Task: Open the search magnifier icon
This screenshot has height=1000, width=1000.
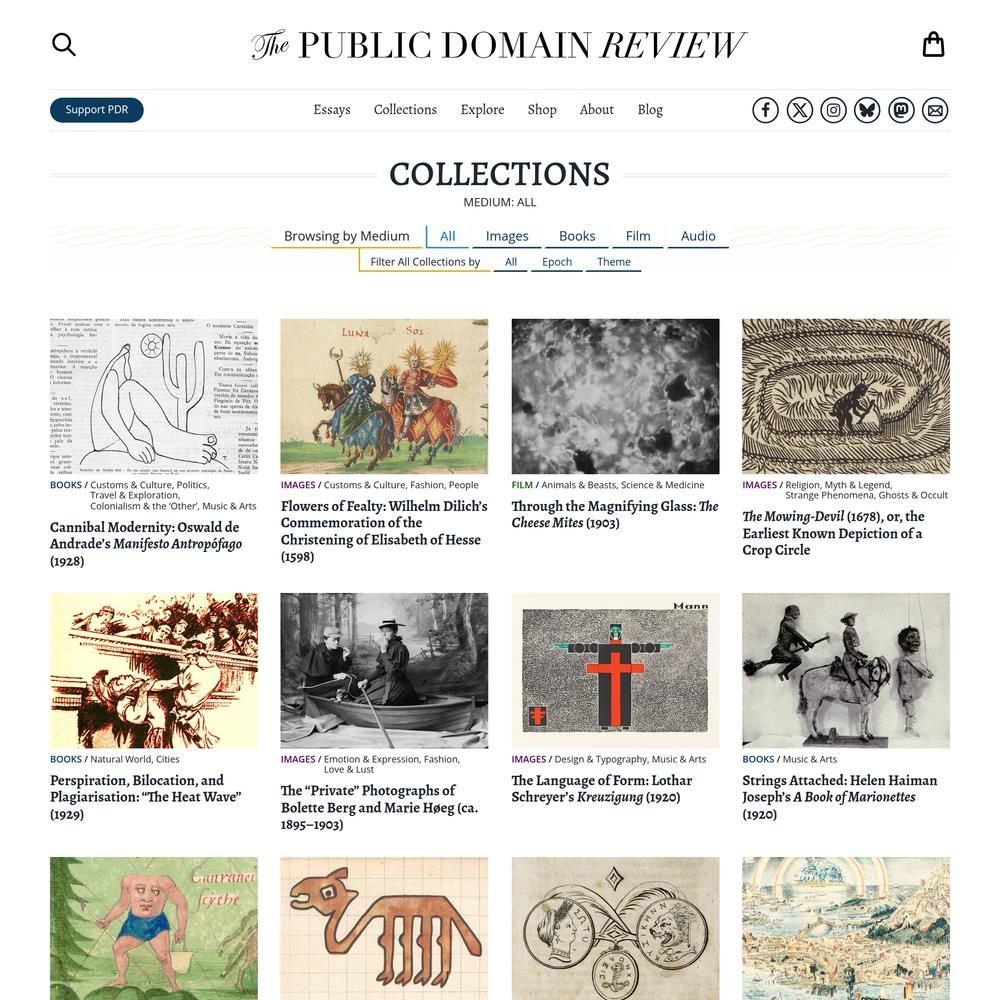Action: click(64, 45)
